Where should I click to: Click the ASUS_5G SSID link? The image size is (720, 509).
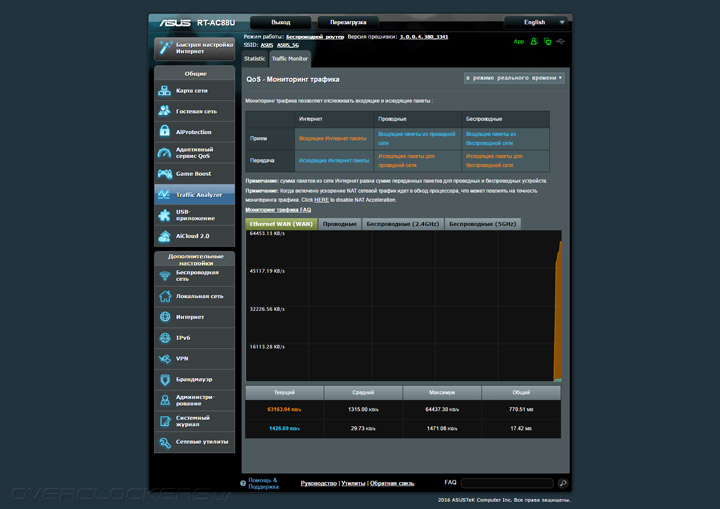pyautogui.click(x=288, y=45)
